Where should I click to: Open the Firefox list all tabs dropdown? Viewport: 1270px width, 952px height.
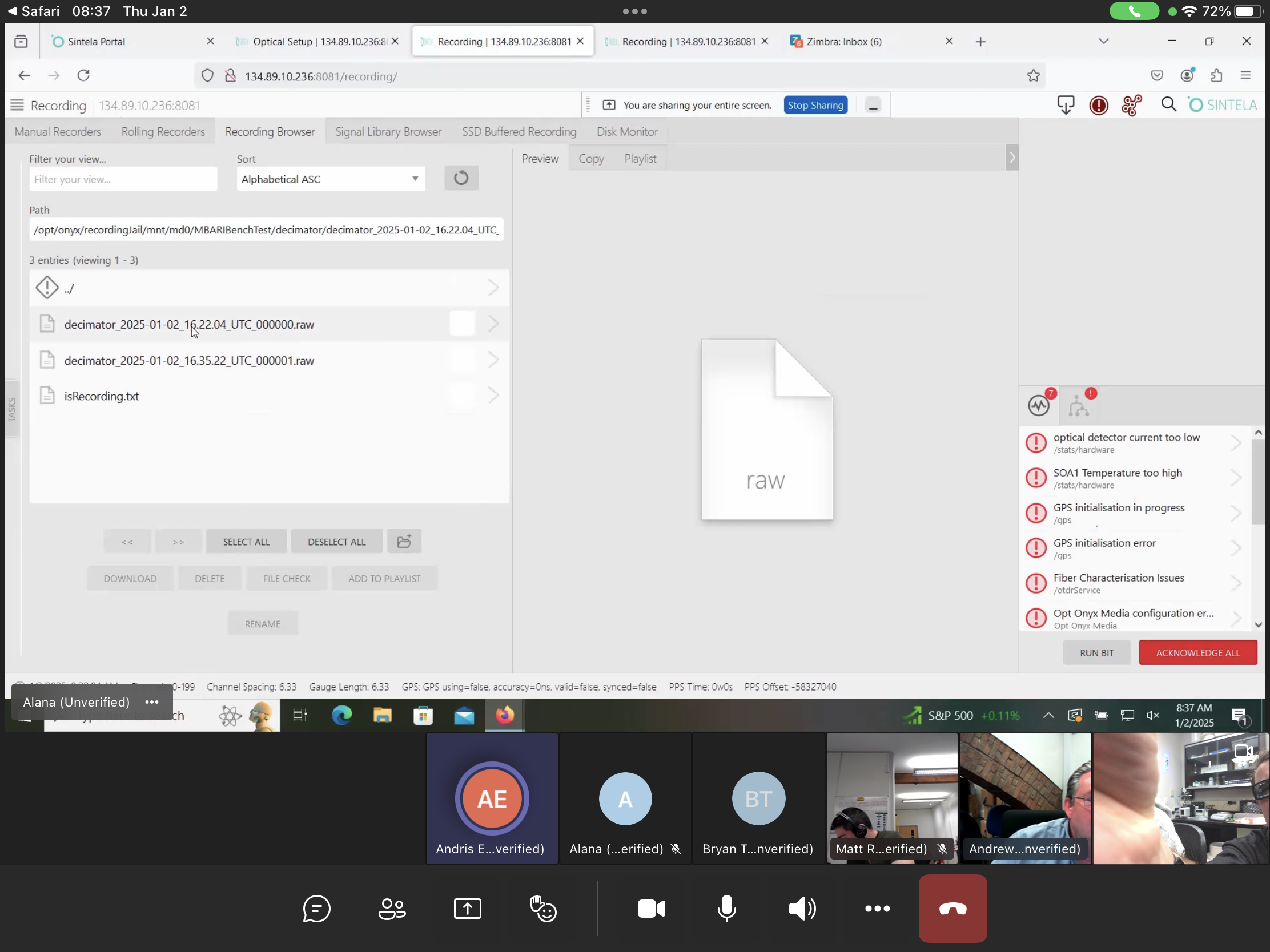pos(1103,41)
